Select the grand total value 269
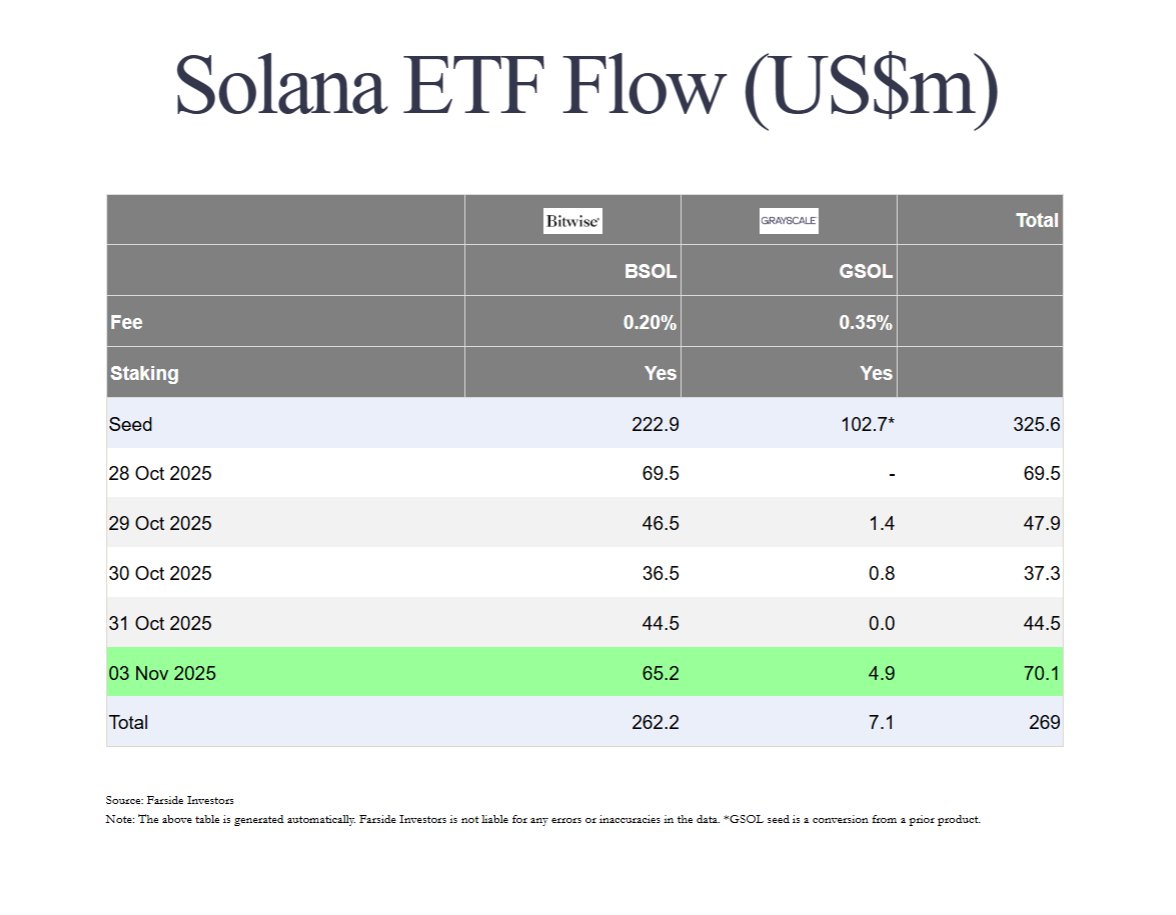 [x=1044, y=722]
